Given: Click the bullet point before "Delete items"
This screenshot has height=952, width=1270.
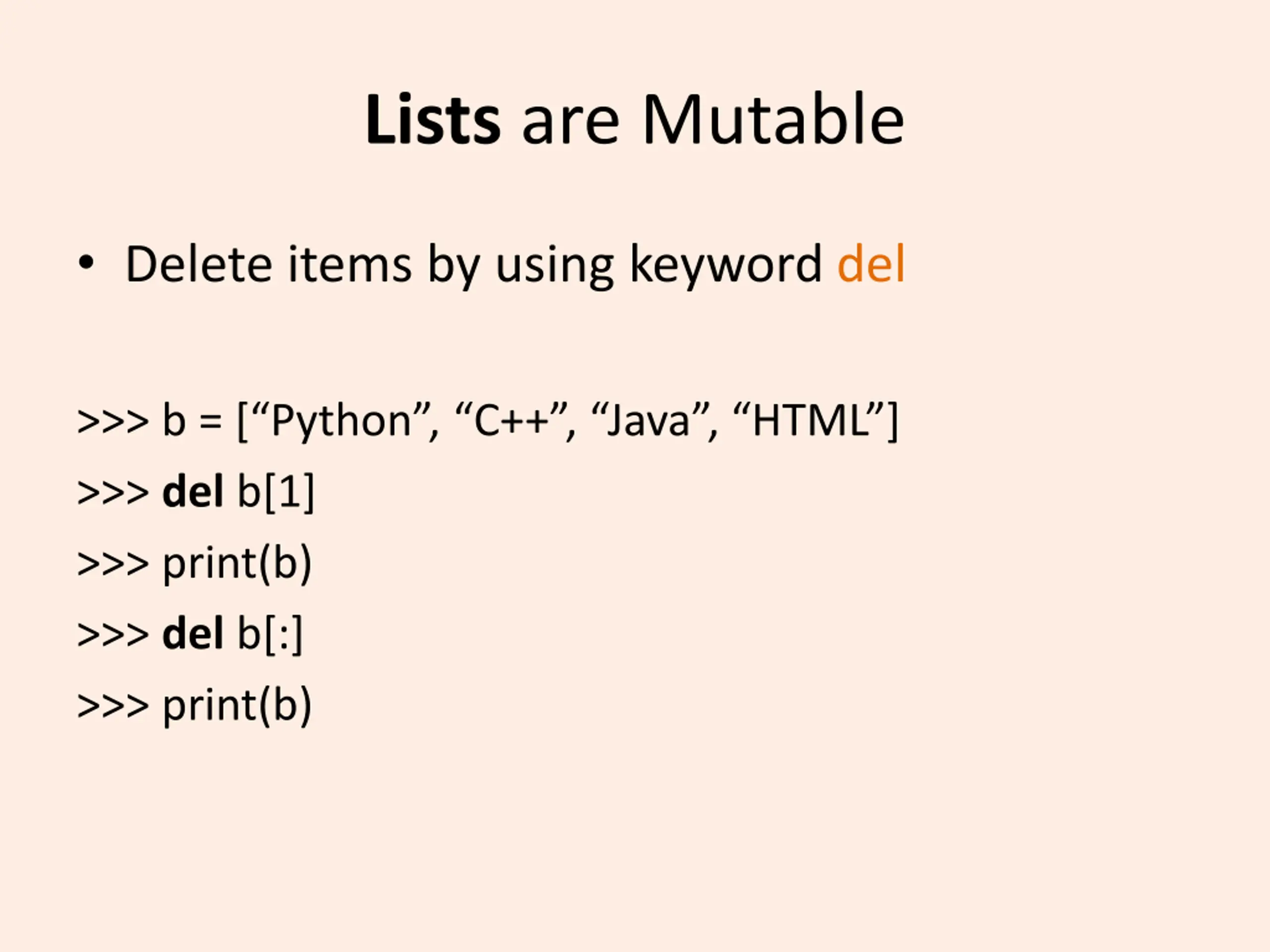Looking at the screenshot, I should [86, 263].
